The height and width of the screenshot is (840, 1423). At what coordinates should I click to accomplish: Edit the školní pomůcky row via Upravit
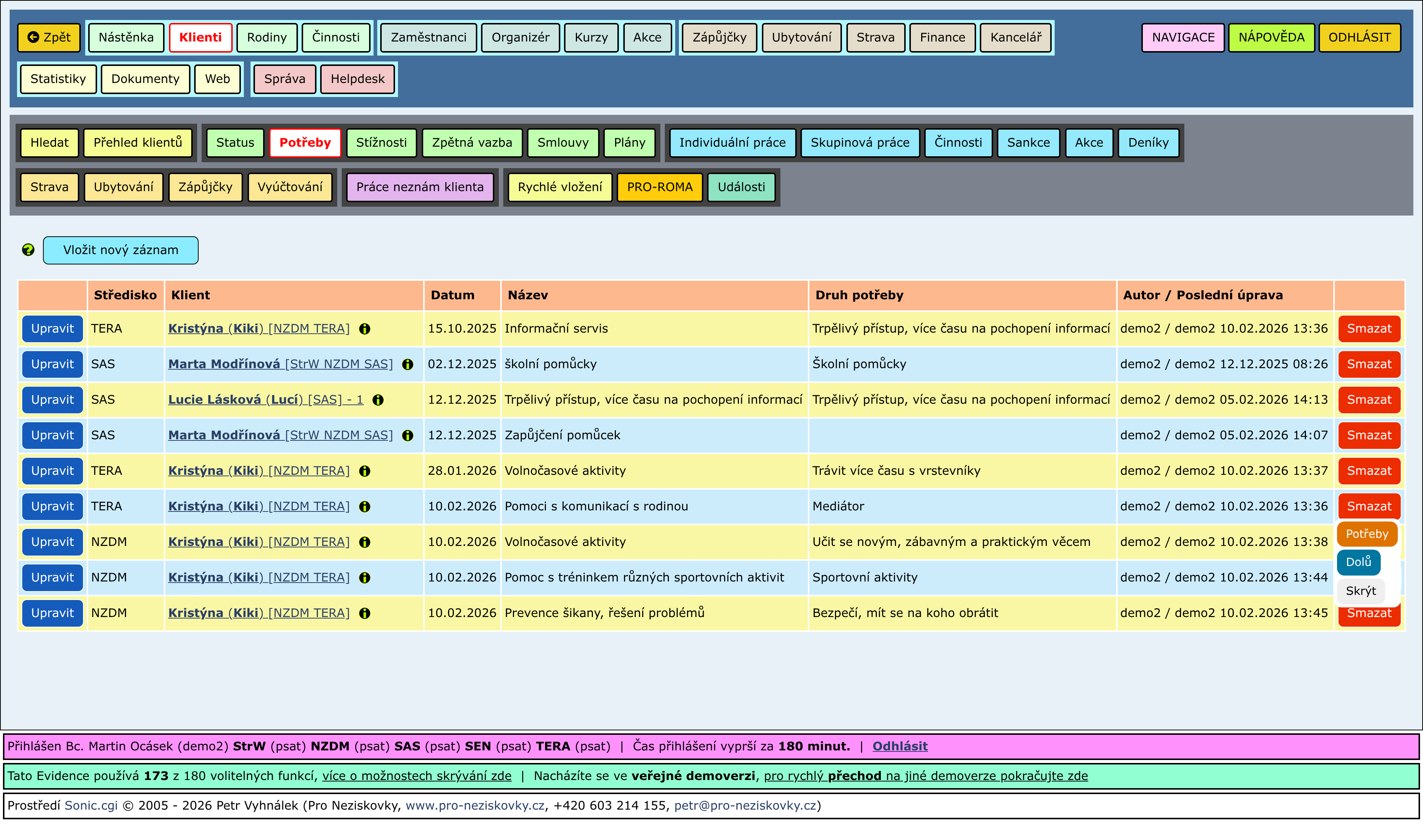(52, 364)
